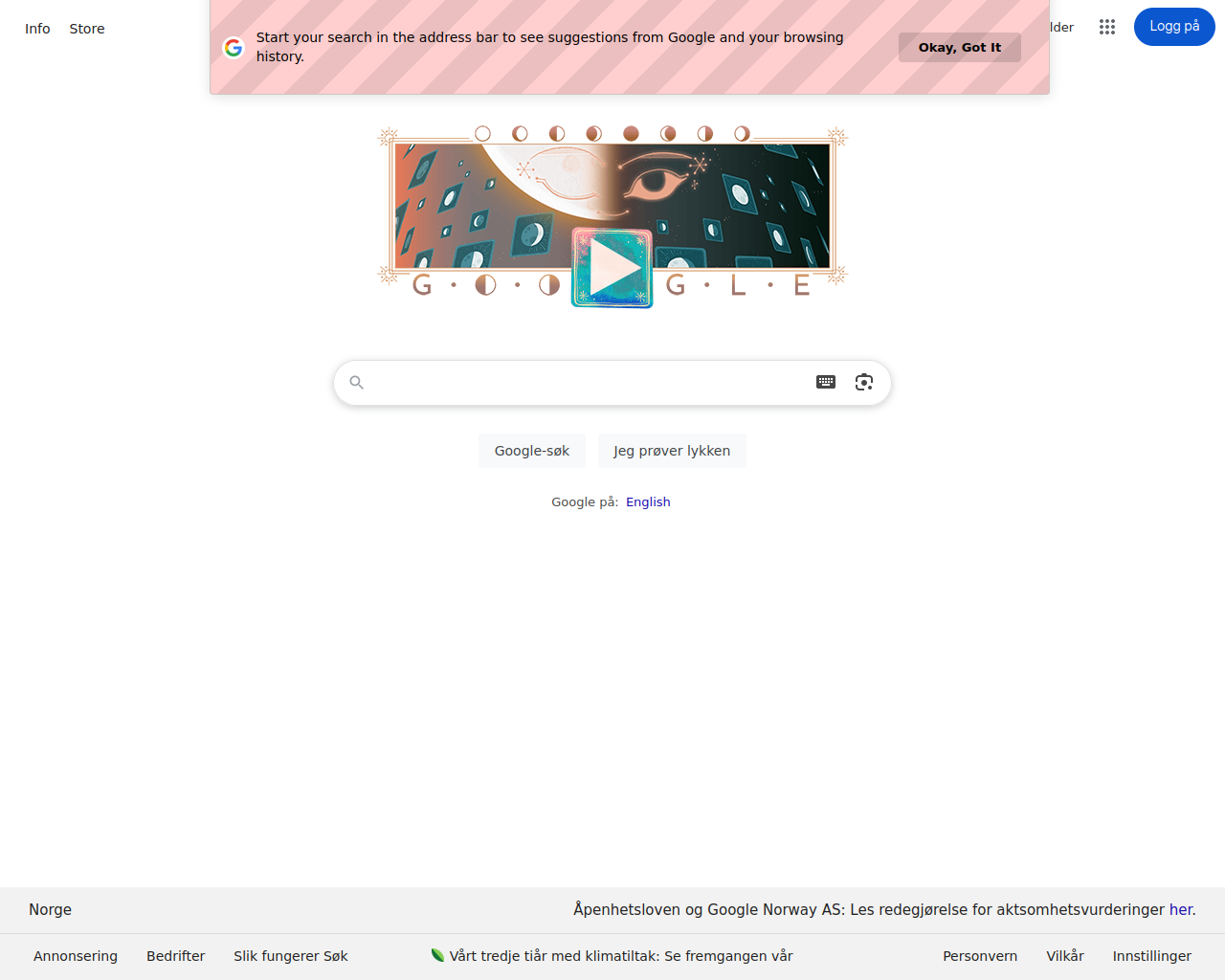Click the Google-søk button
Screen dimensions: 1225x980
point(532,451)
